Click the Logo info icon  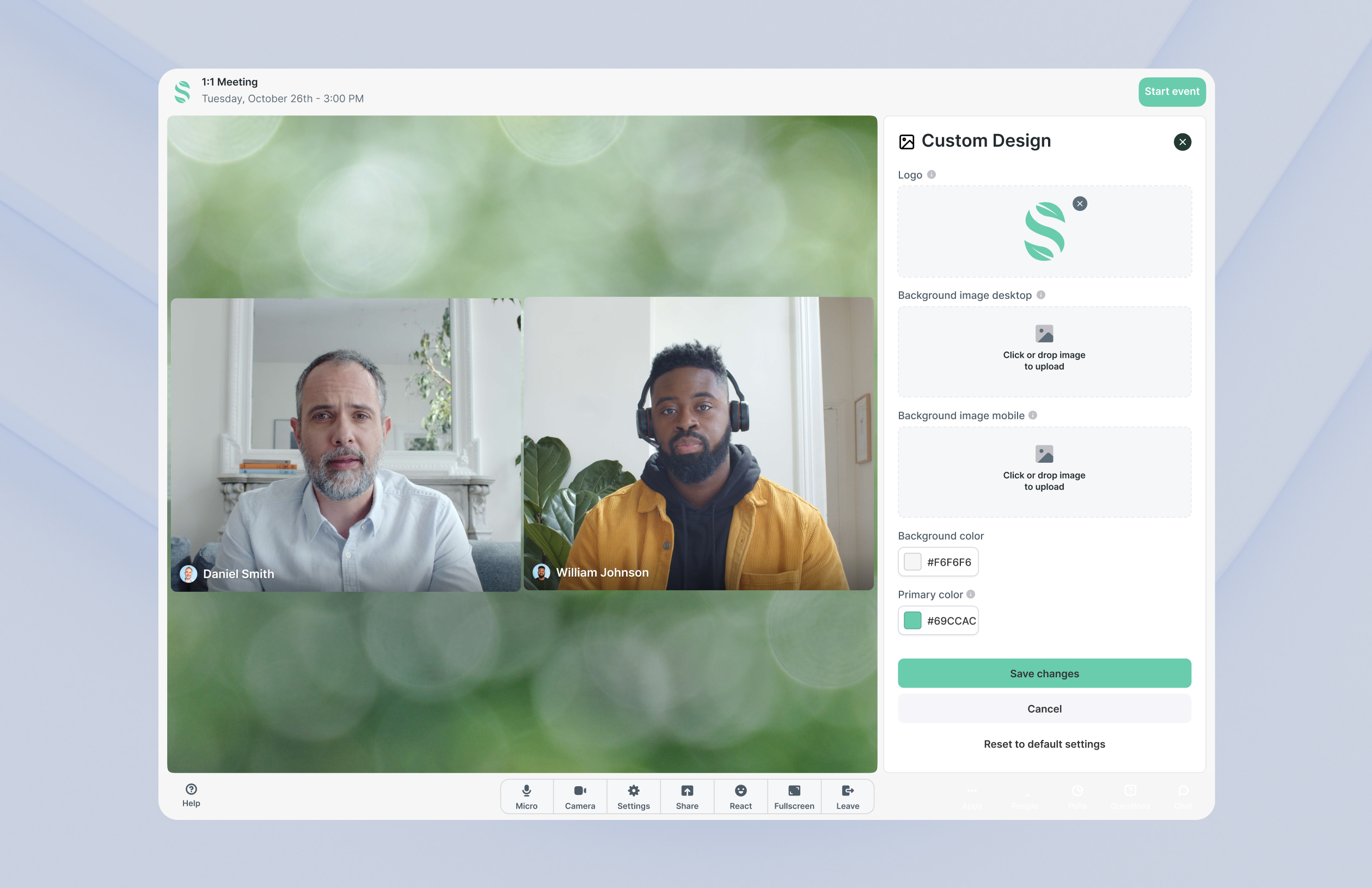point(932,175)
